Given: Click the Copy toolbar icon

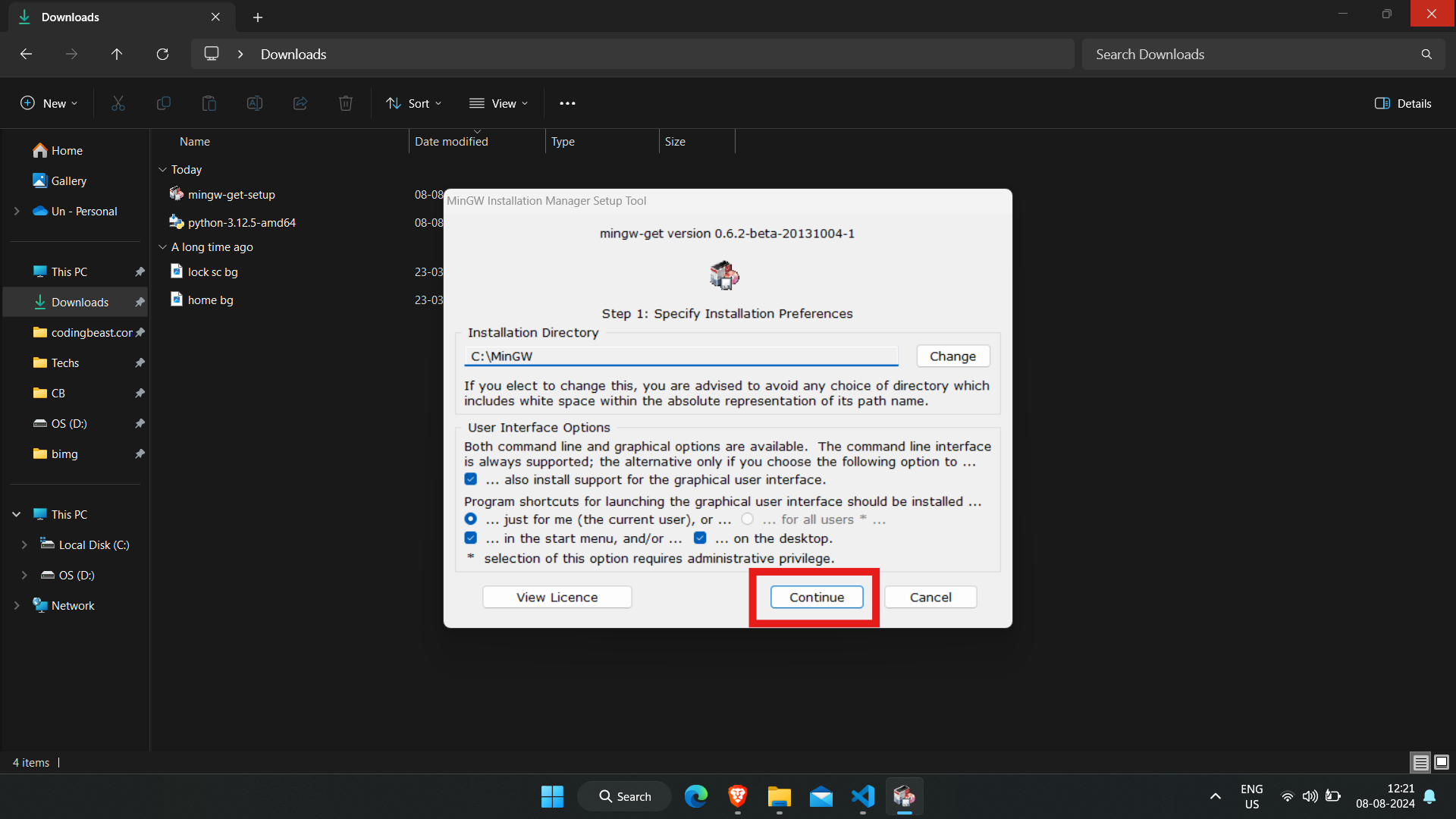Looking at the screenshot, I should (164, 103).
